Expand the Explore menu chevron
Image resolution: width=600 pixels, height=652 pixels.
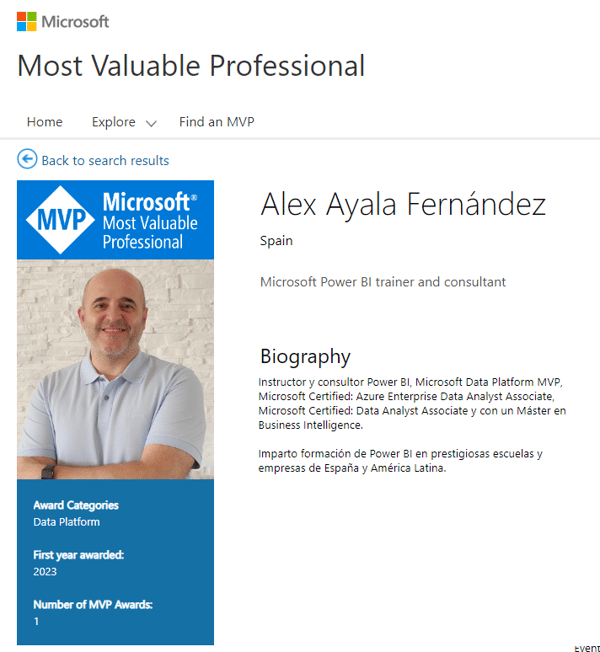coord(151,123)
